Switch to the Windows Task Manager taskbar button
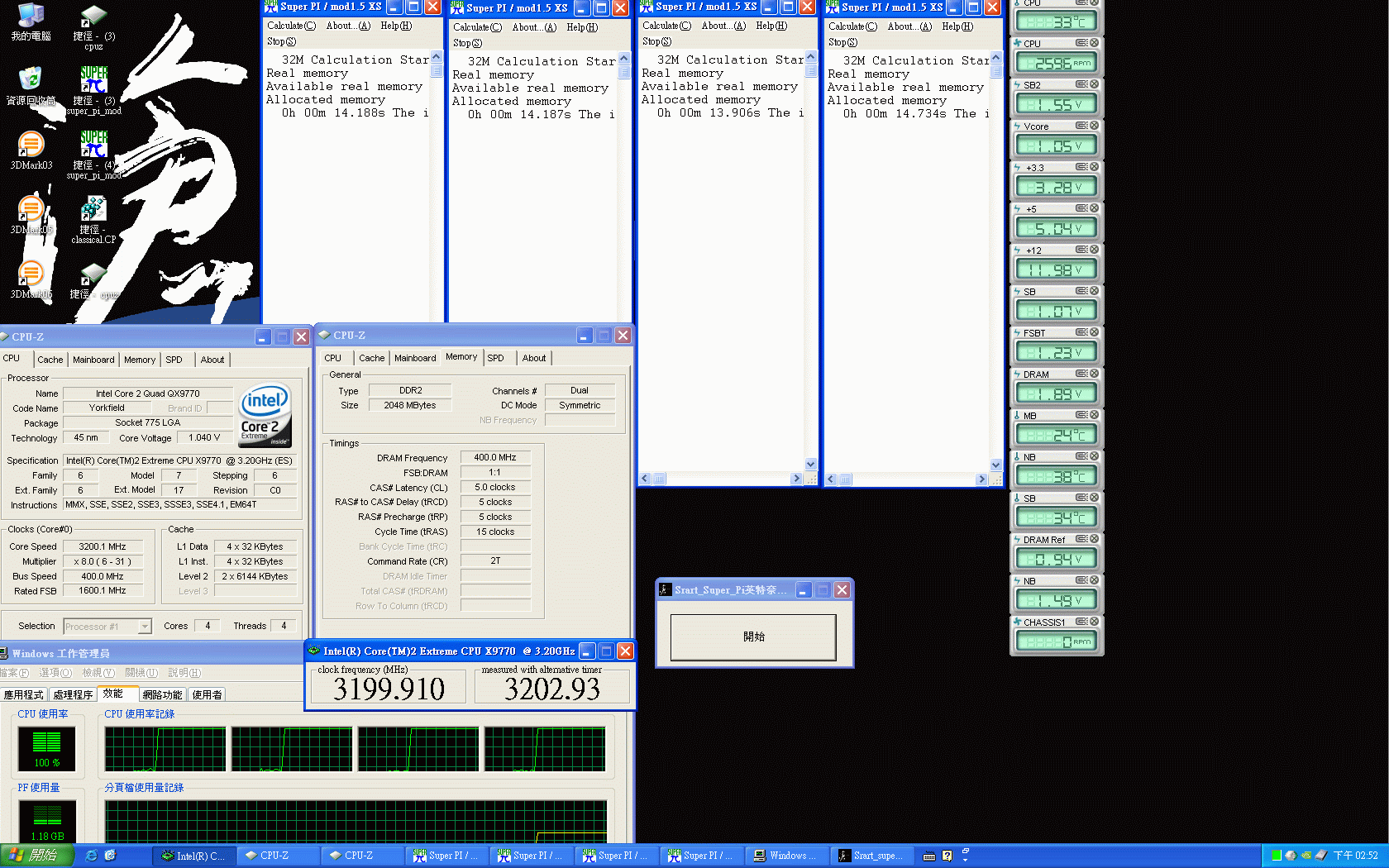Screen dimensions: 1389x868 coord(787,856)
